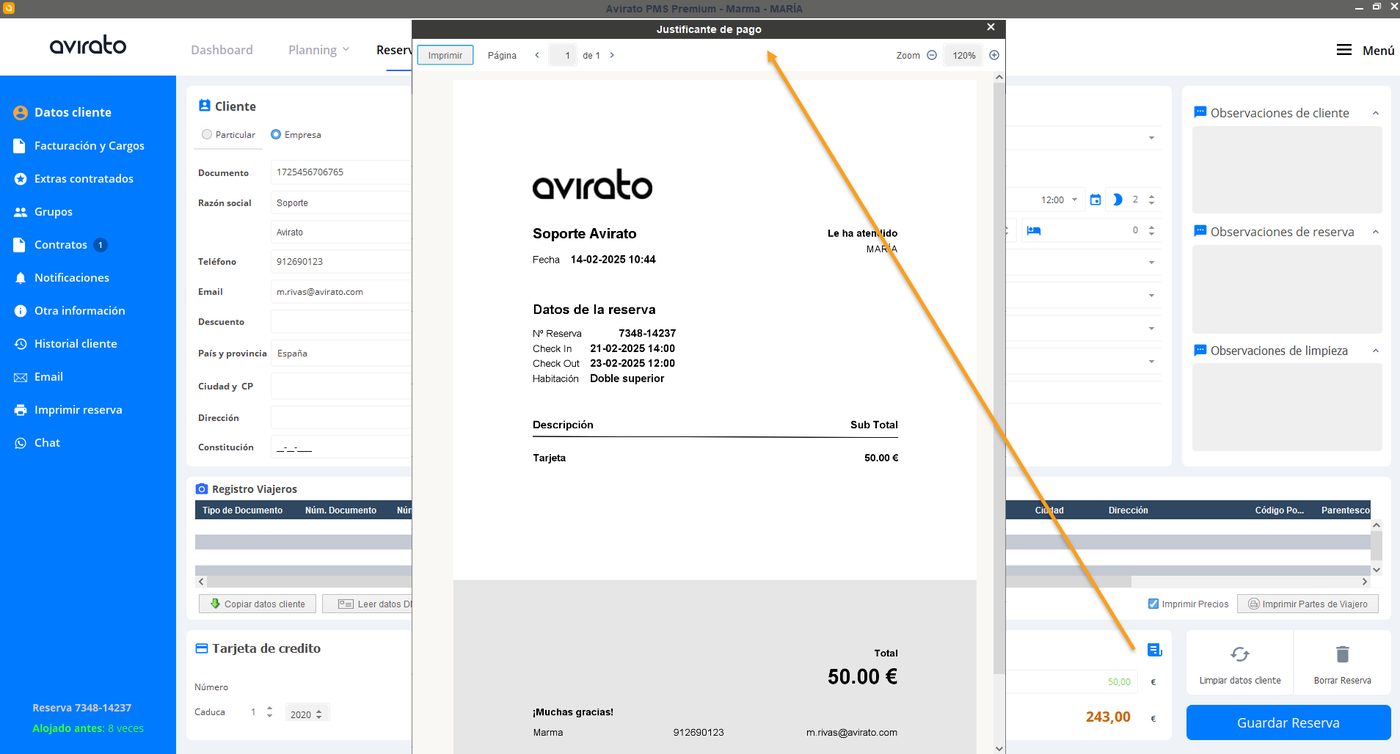1400x754 pixels.
Task: Toggle the Imprimir Precios checkbox
Action: pyautogui.click(x=1153, y=604)
